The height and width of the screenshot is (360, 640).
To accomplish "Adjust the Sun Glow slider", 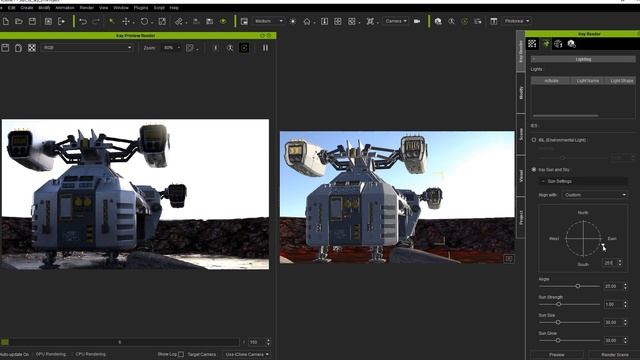I will pyautogui.click(x=558, y=340).
